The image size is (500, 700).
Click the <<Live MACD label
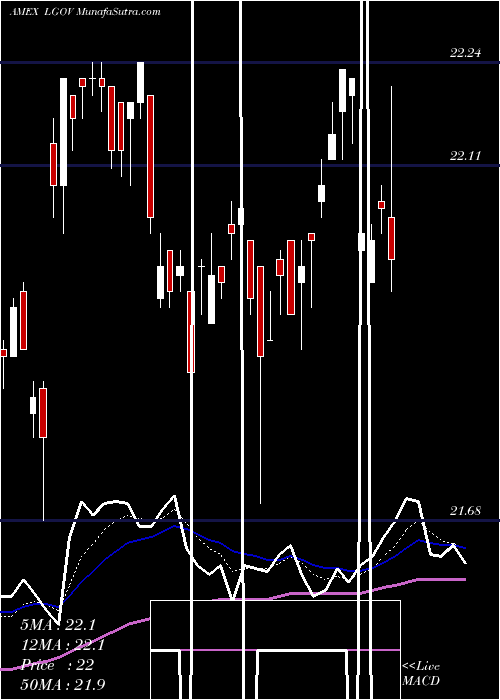click(x=421, y=673)
